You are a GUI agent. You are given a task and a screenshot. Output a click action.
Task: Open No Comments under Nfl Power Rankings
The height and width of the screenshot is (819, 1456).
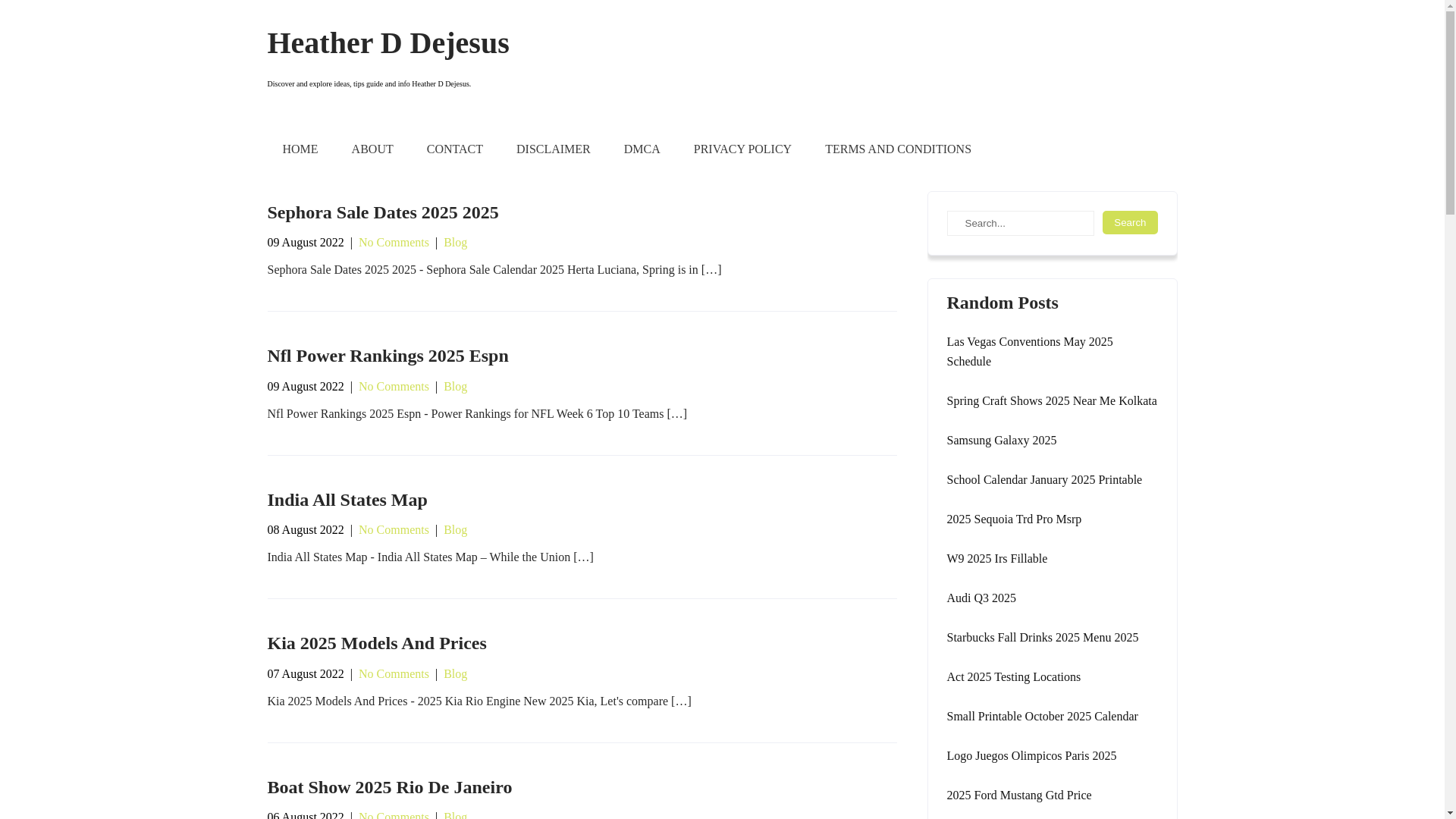394,387
